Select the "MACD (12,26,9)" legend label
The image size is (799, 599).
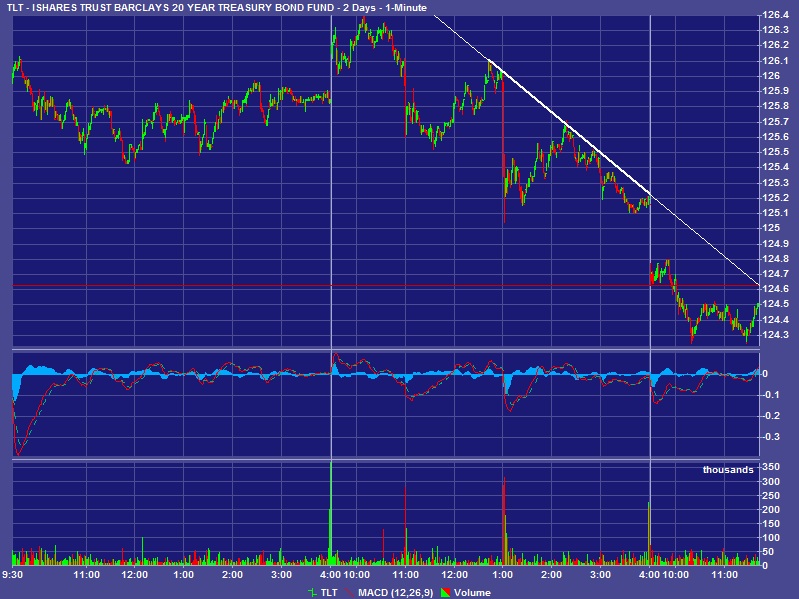click(x=395, y=592)
